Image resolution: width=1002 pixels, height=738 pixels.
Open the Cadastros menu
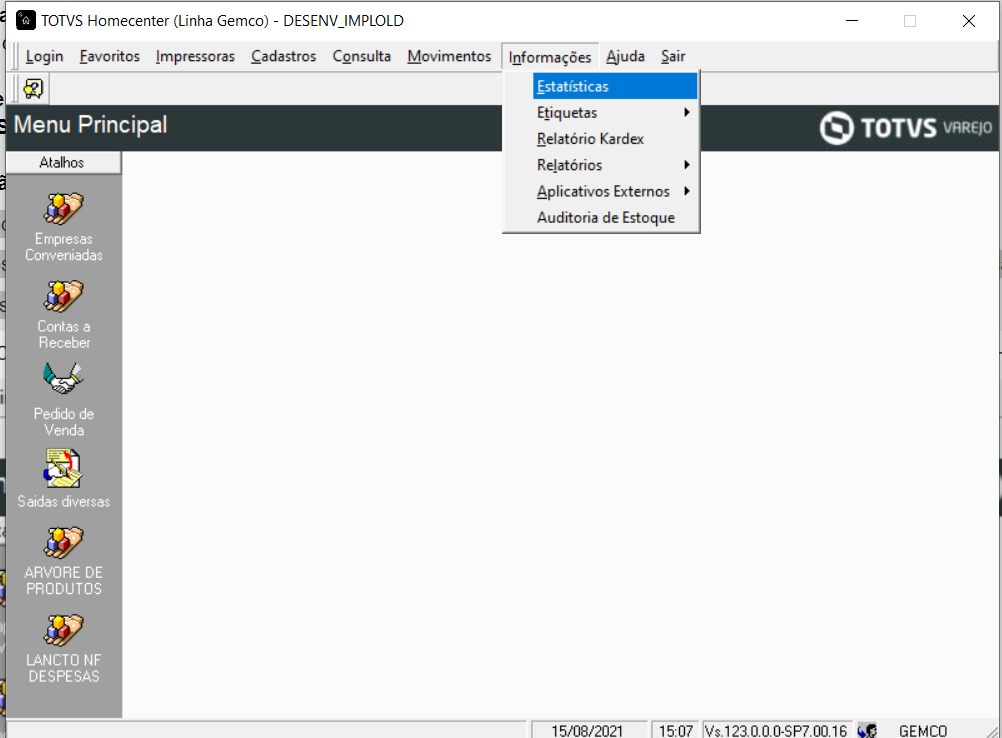pos(283,56)
